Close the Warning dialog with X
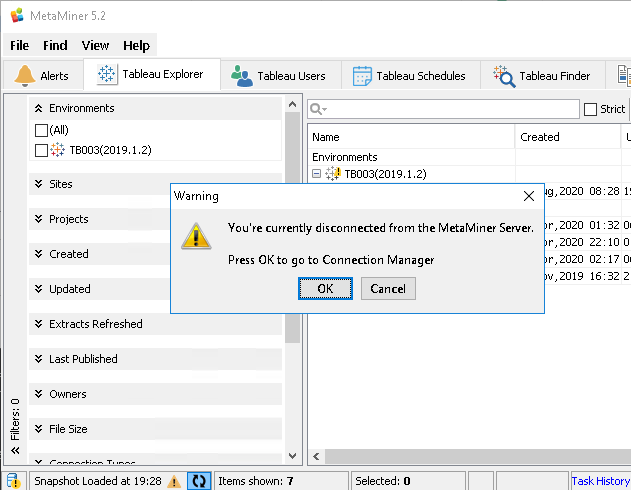 point(529,196)
